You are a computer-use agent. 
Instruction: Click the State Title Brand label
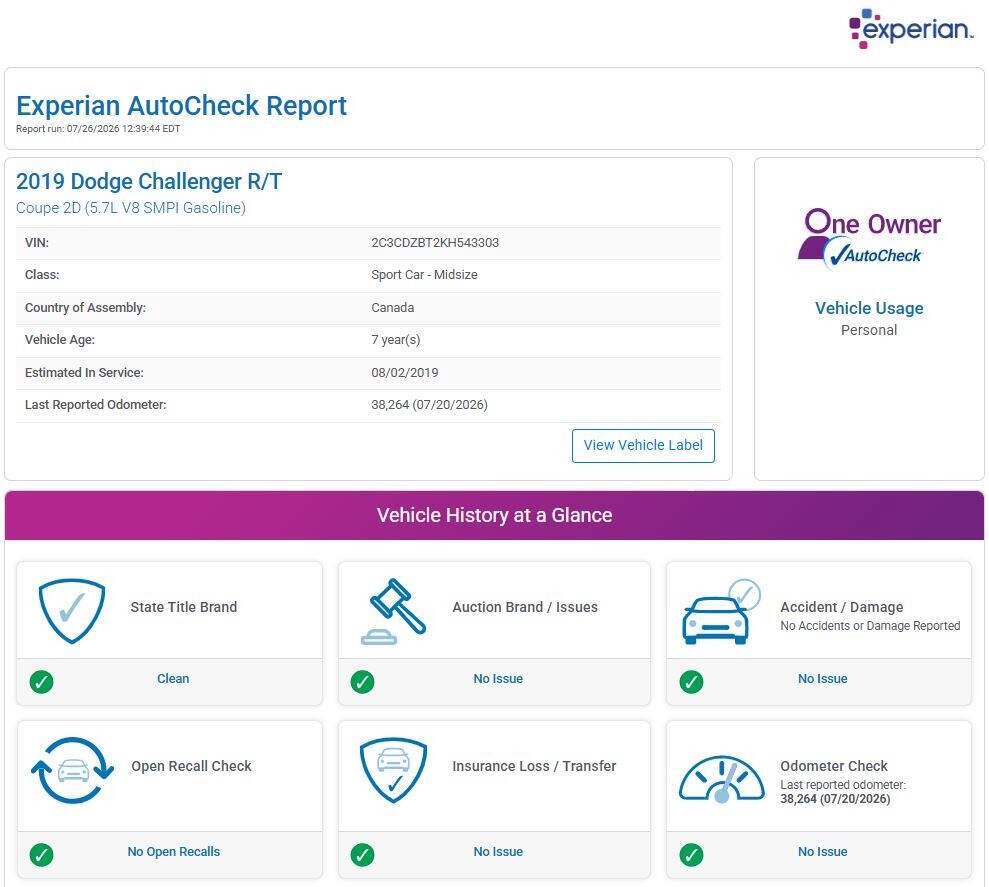[184, 608]
